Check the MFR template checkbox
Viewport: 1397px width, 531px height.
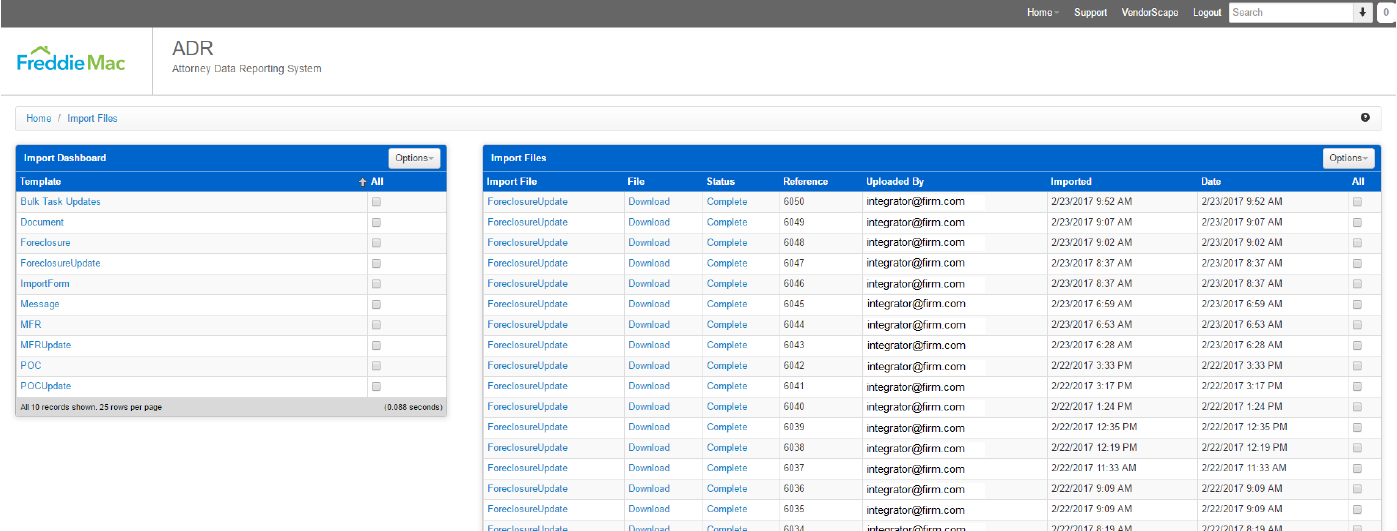point(376,325)
